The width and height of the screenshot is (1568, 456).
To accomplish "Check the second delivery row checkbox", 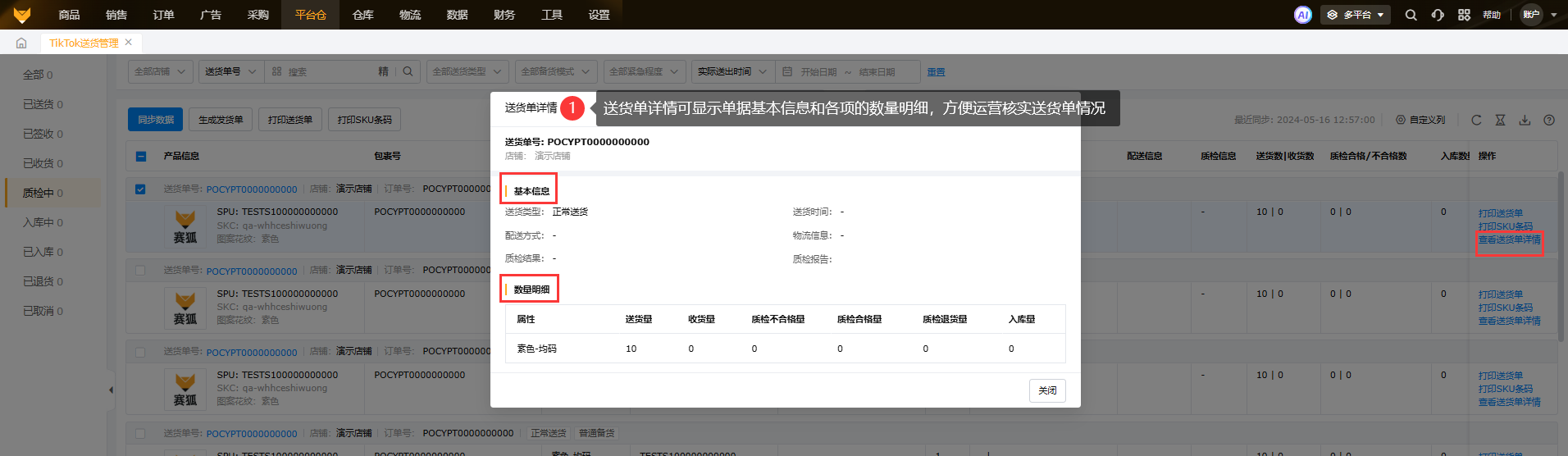I will [x=140, y=271].
